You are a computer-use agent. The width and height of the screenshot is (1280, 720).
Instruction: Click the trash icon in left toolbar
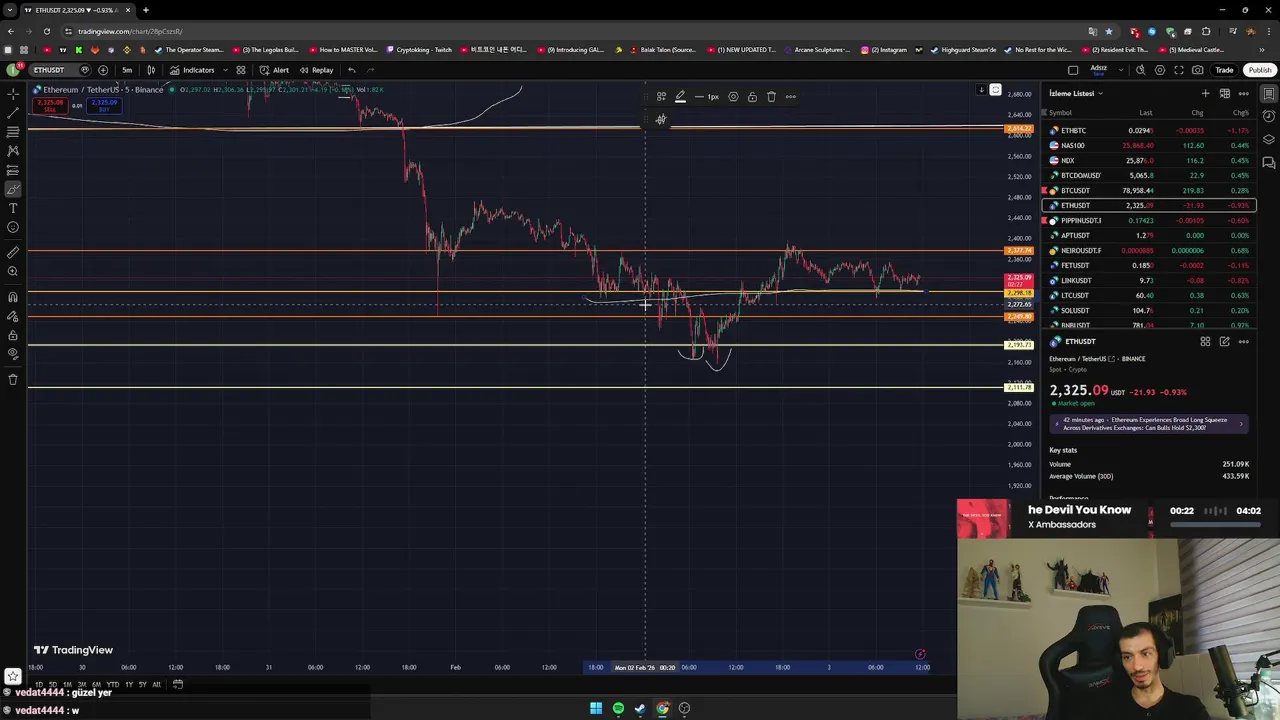[13, 379]
